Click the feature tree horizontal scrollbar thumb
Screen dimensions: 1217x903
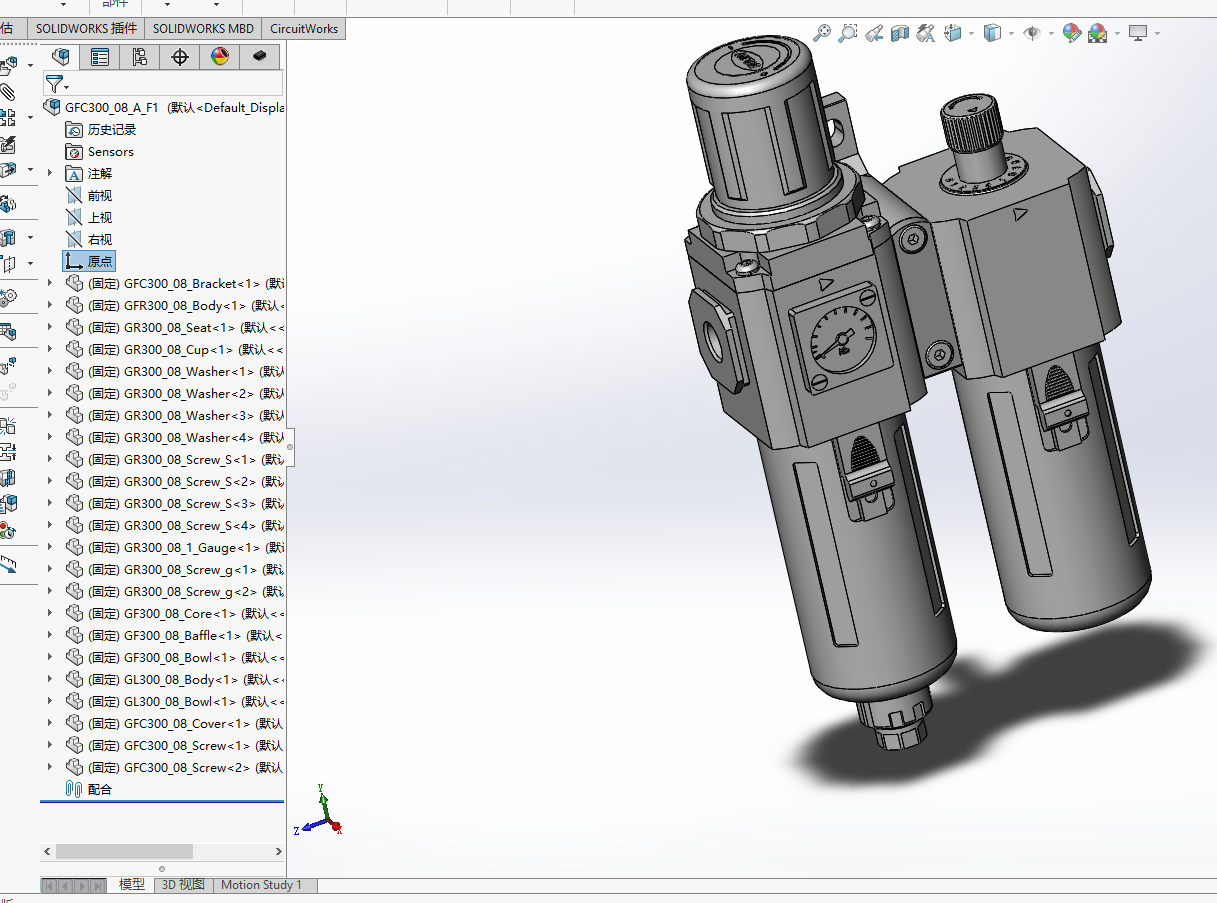click(124, 851)
